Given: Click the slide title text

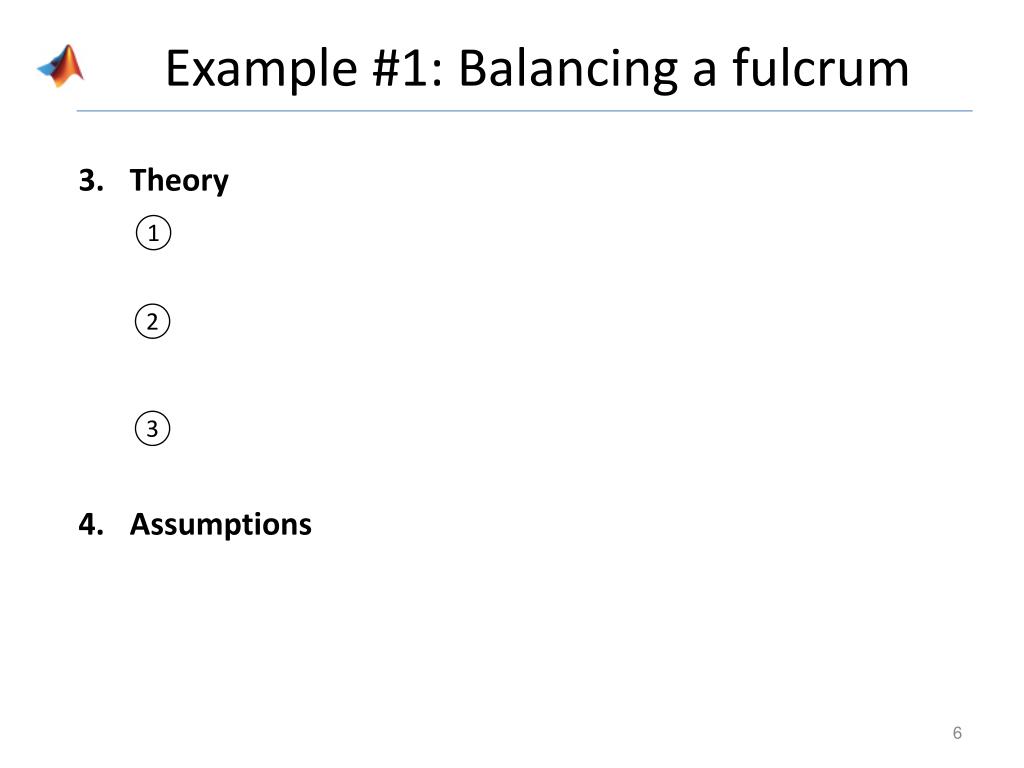Looking at the screenshot, I should click(x=537, y=69).
